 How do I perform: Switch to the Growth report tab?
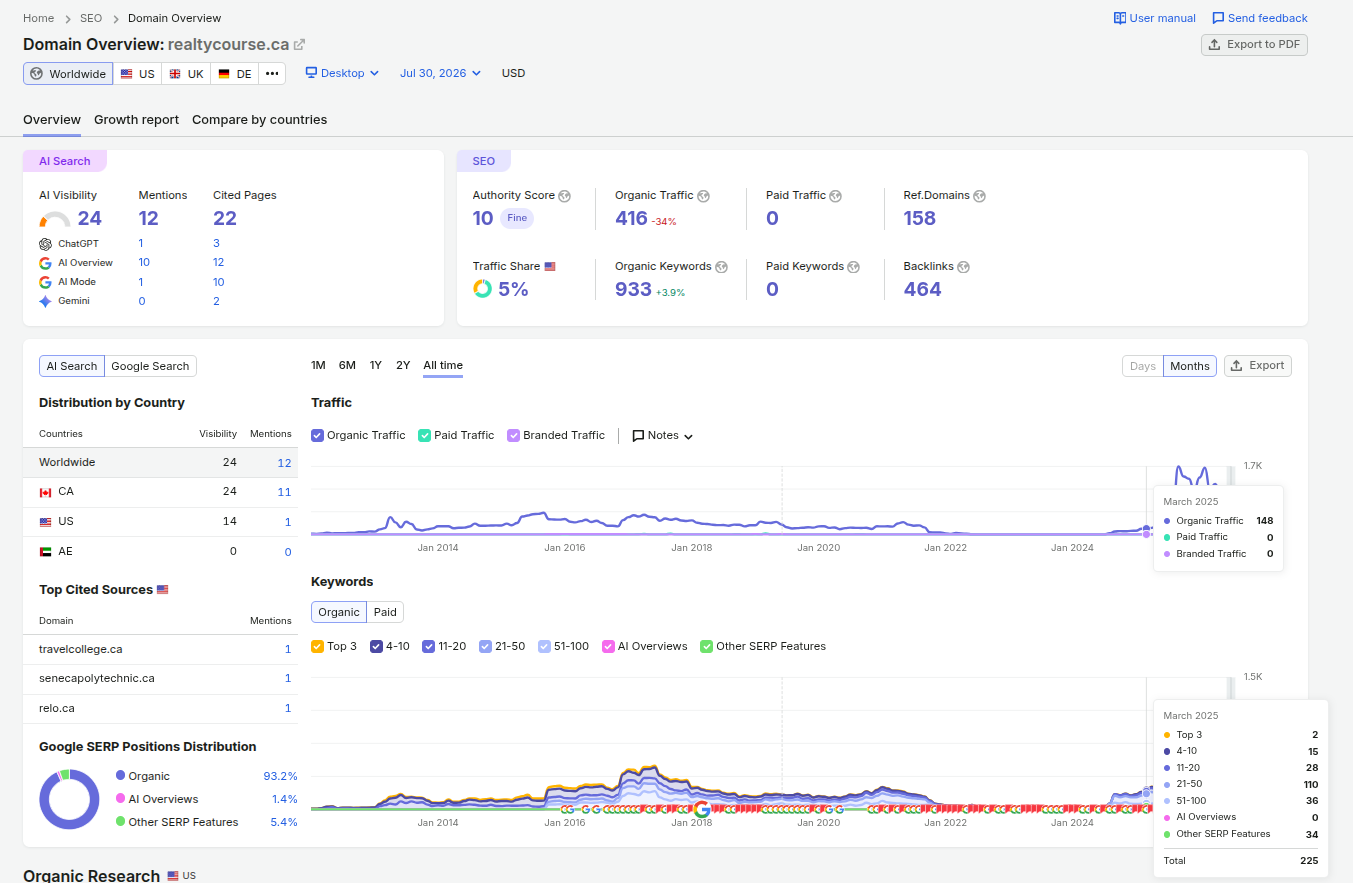pos(136,119)
